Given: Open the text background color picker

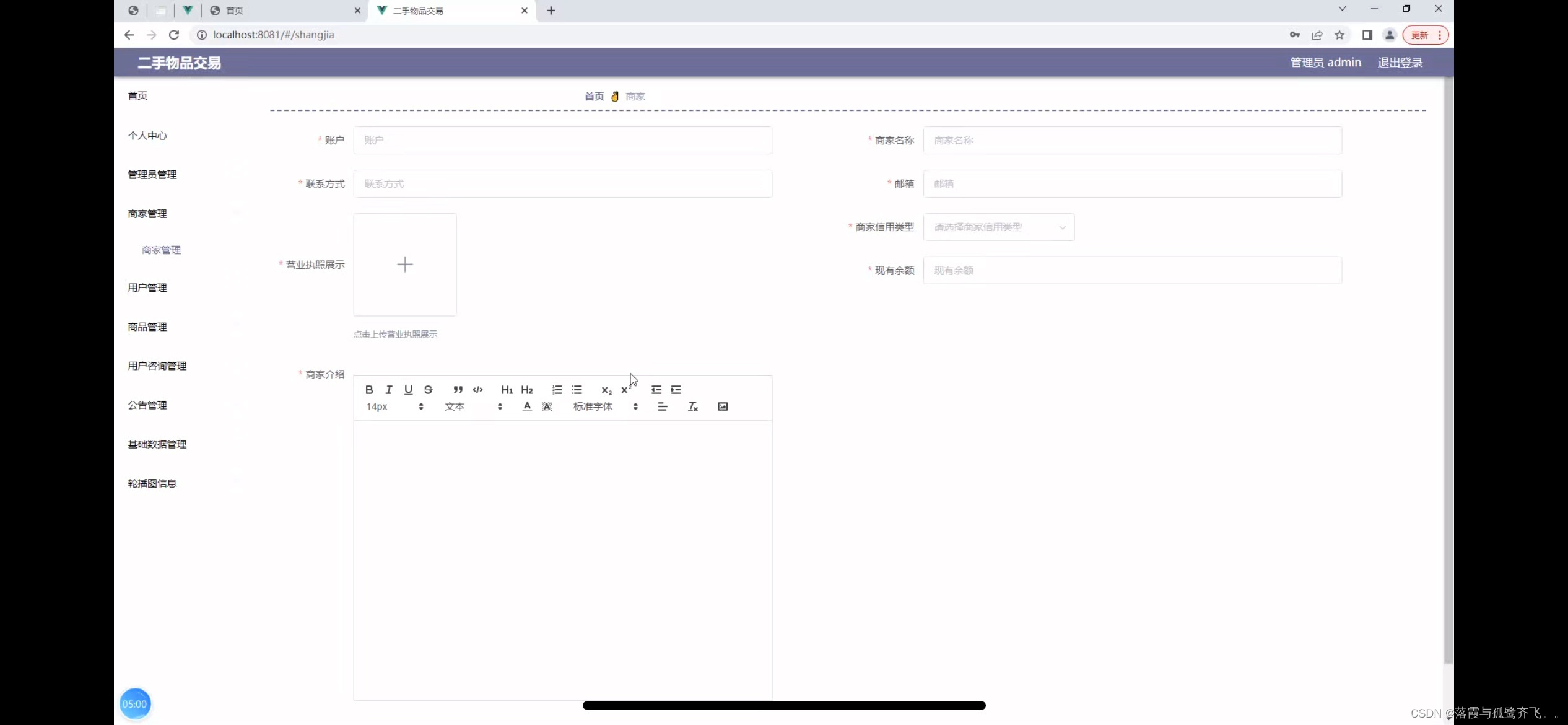Looking at the screenshot, I should click(547, 406).
